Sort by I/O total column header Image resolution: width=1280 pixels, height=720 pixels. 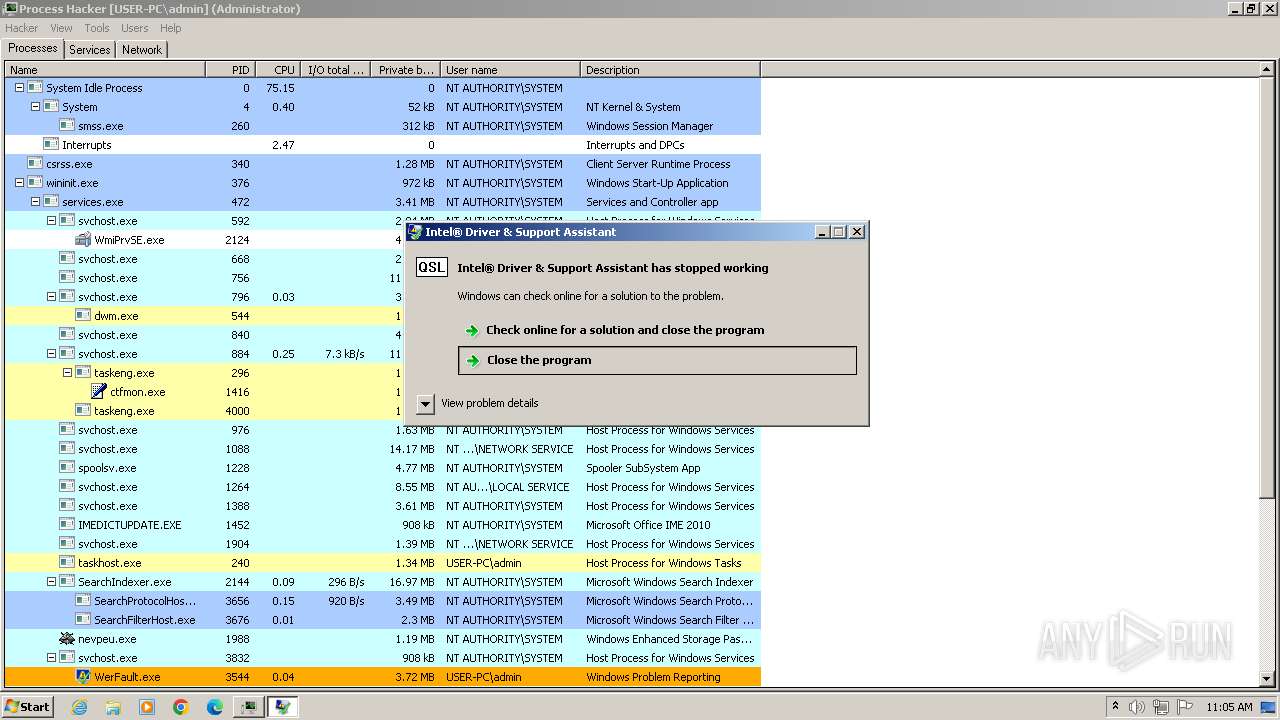[335, 70]
